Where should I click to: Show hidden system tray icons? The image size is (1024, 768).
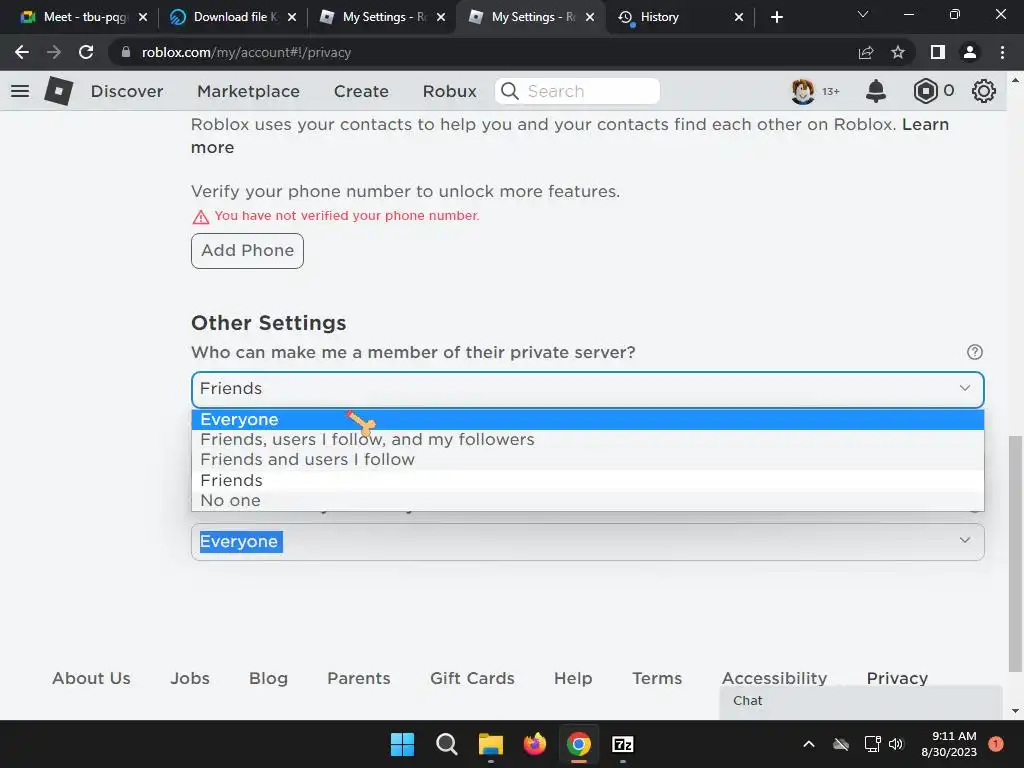808,744
